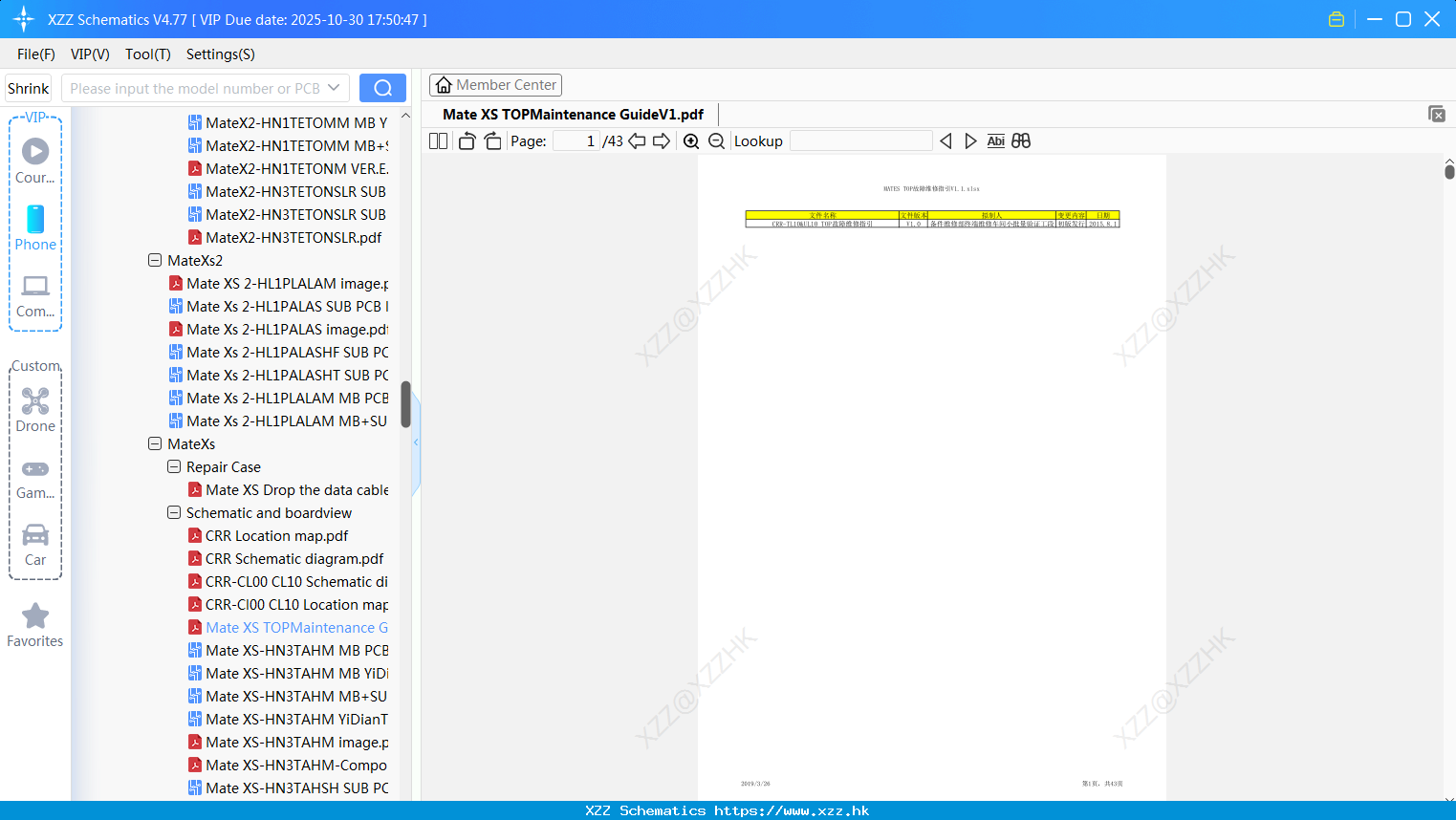Click the Lookup text field
This screenshot has height=820, width=1456.
[x=860, y=141]
